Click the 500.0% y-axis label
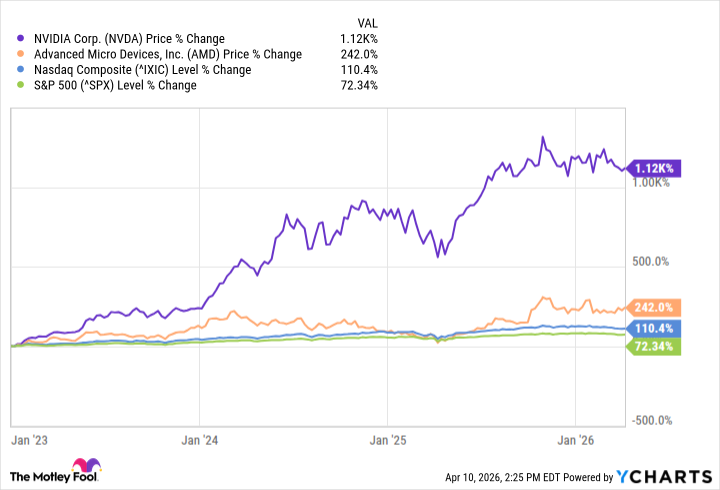The image size is (720, 490). 657,262
